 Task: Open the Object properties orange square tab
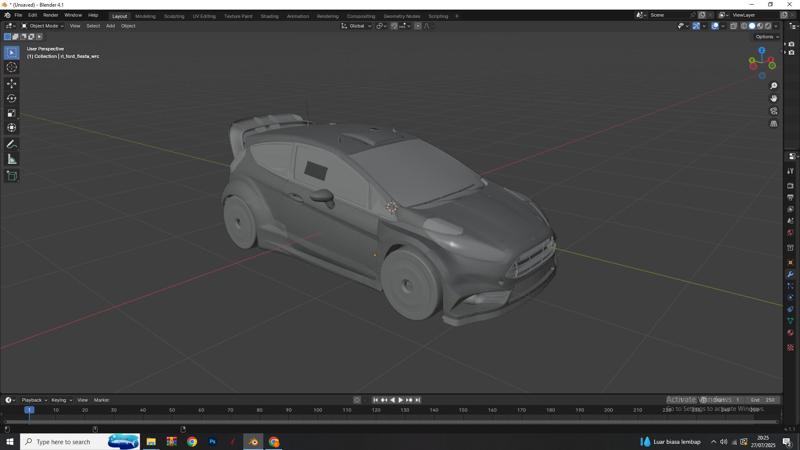click(790, 263)
